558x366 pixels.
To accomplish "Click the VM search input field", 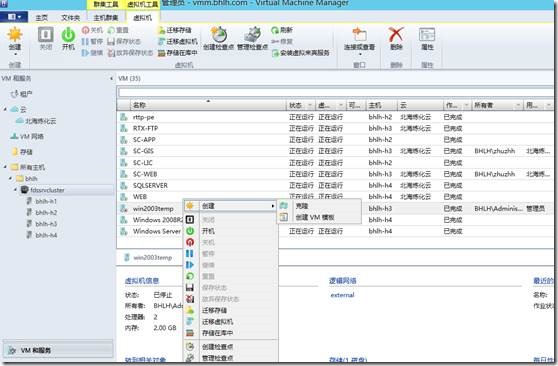I will coord(336,93).
